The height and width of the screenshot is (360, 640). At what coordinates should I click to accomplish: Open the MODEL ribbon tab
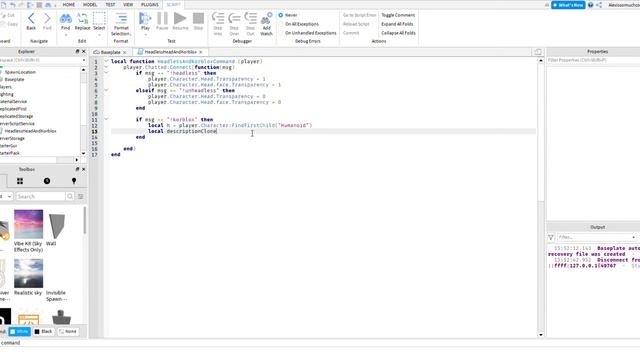coord(90,4)
